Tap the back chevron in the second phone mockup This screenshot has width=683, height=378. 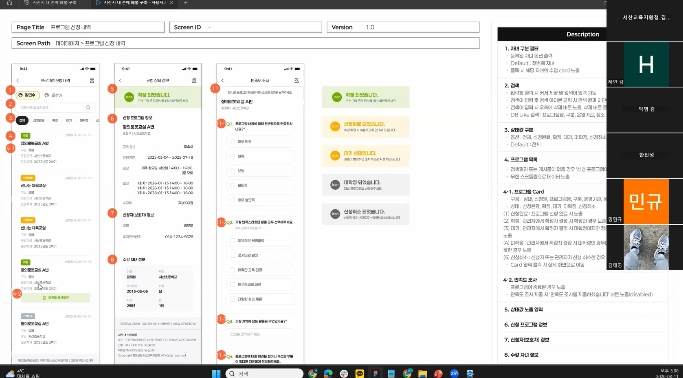click(x=120, y=81)
